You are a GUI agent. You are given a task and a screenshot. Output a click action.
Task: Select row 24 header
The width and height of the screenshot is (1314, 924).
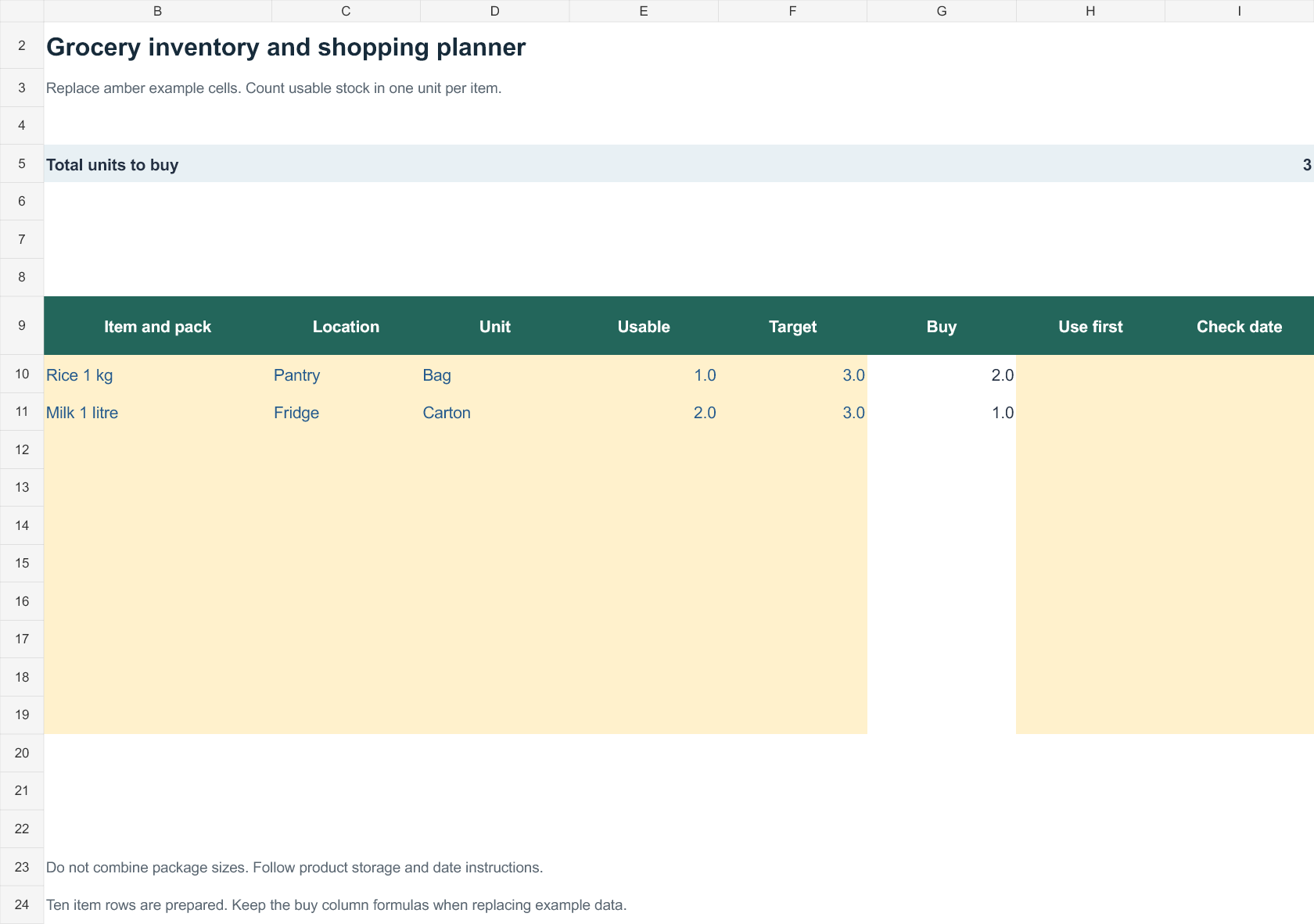22,904
